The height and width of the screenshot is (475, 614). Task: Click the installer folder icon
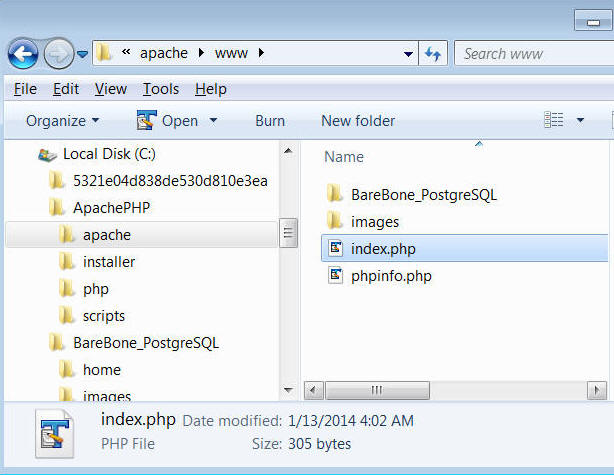click(66, 261)
